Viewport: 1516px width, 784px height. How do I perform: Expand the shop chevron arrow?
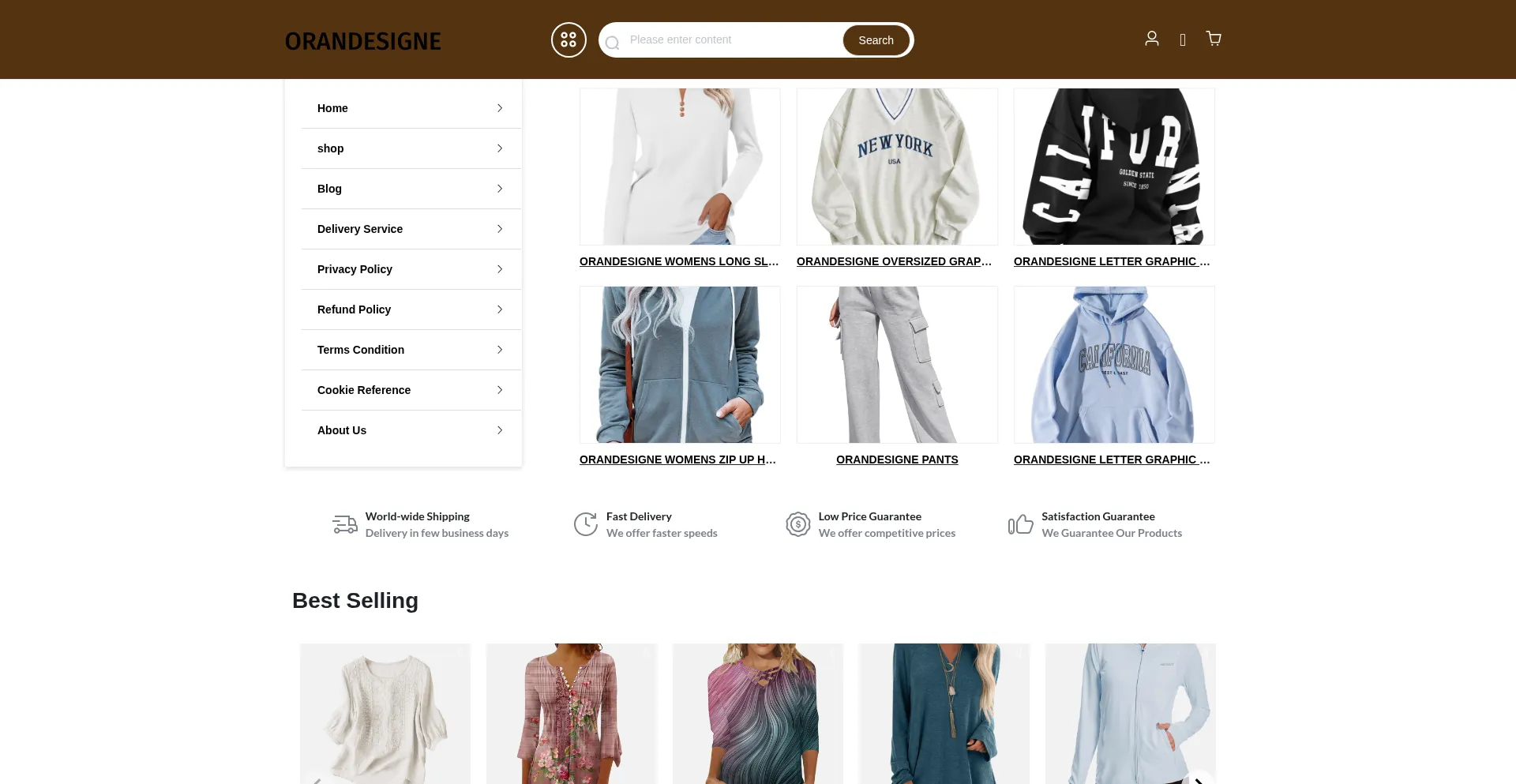tap(500, 148)
